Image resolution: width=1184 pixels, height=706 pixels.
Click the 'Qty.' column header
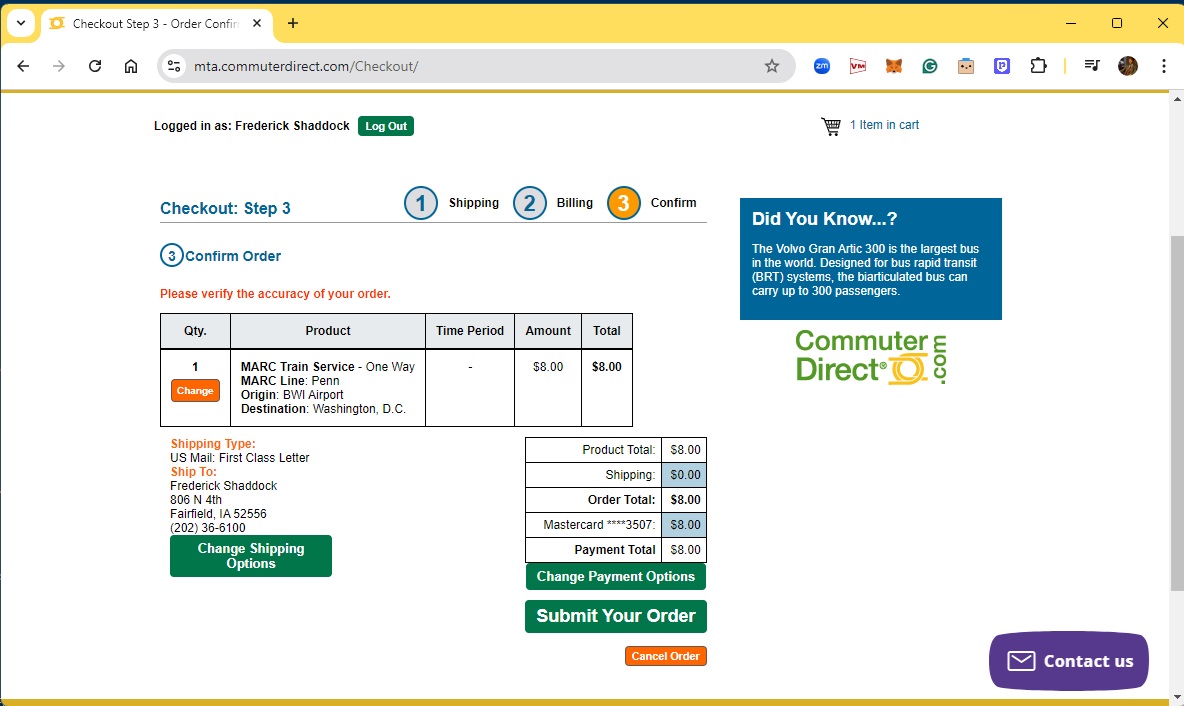click(x=195, y=331)
